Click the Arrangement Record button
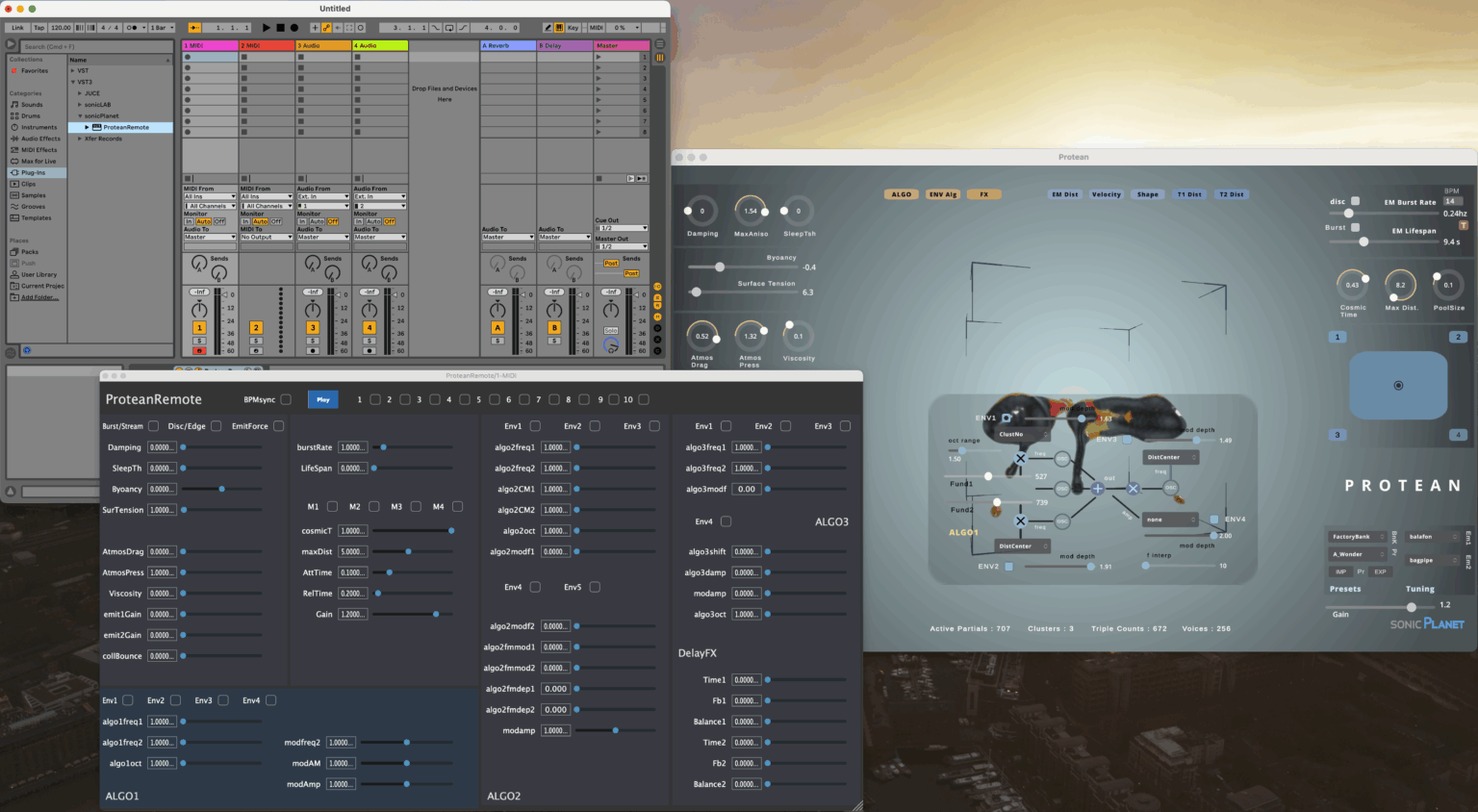Image resolution: width=1478 pixels, height=812 pixels. pos(294,28)
